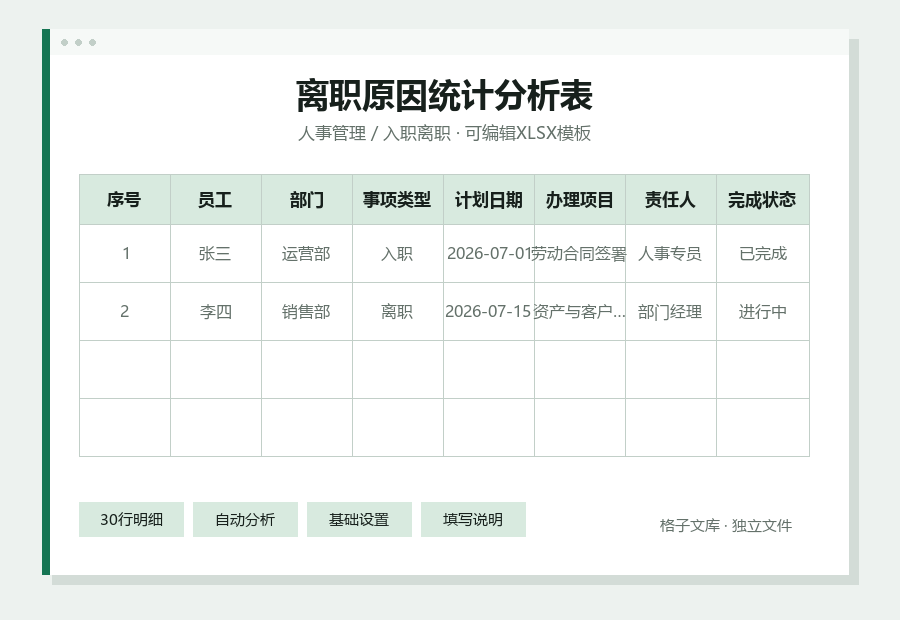Viewport: 900px width, 620px height.
Task: Click the title 离职原因统计分析表
Action: [x=444, y=96]
